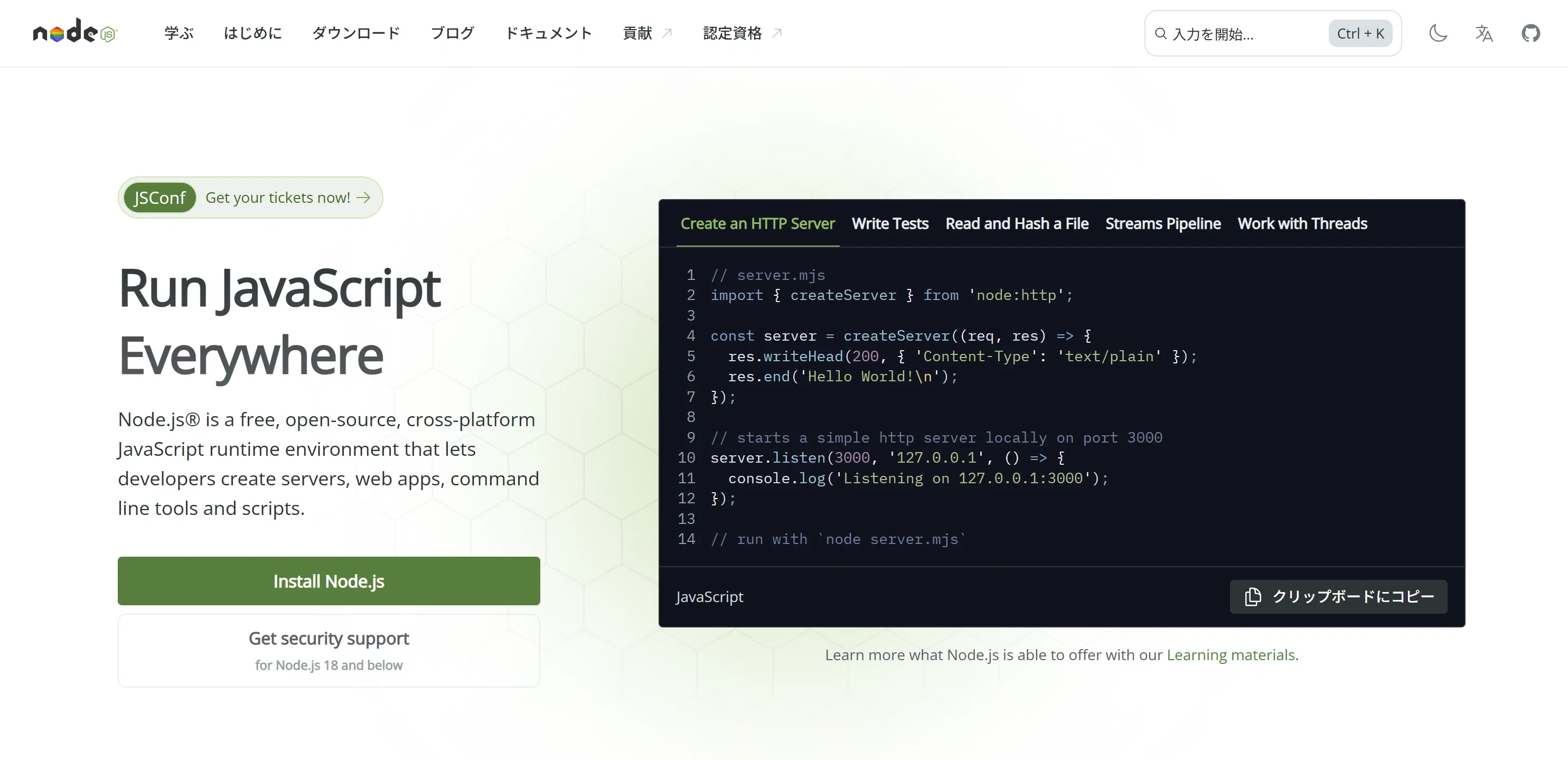Switch to Work with Threads tab

tap(1302, 224)
